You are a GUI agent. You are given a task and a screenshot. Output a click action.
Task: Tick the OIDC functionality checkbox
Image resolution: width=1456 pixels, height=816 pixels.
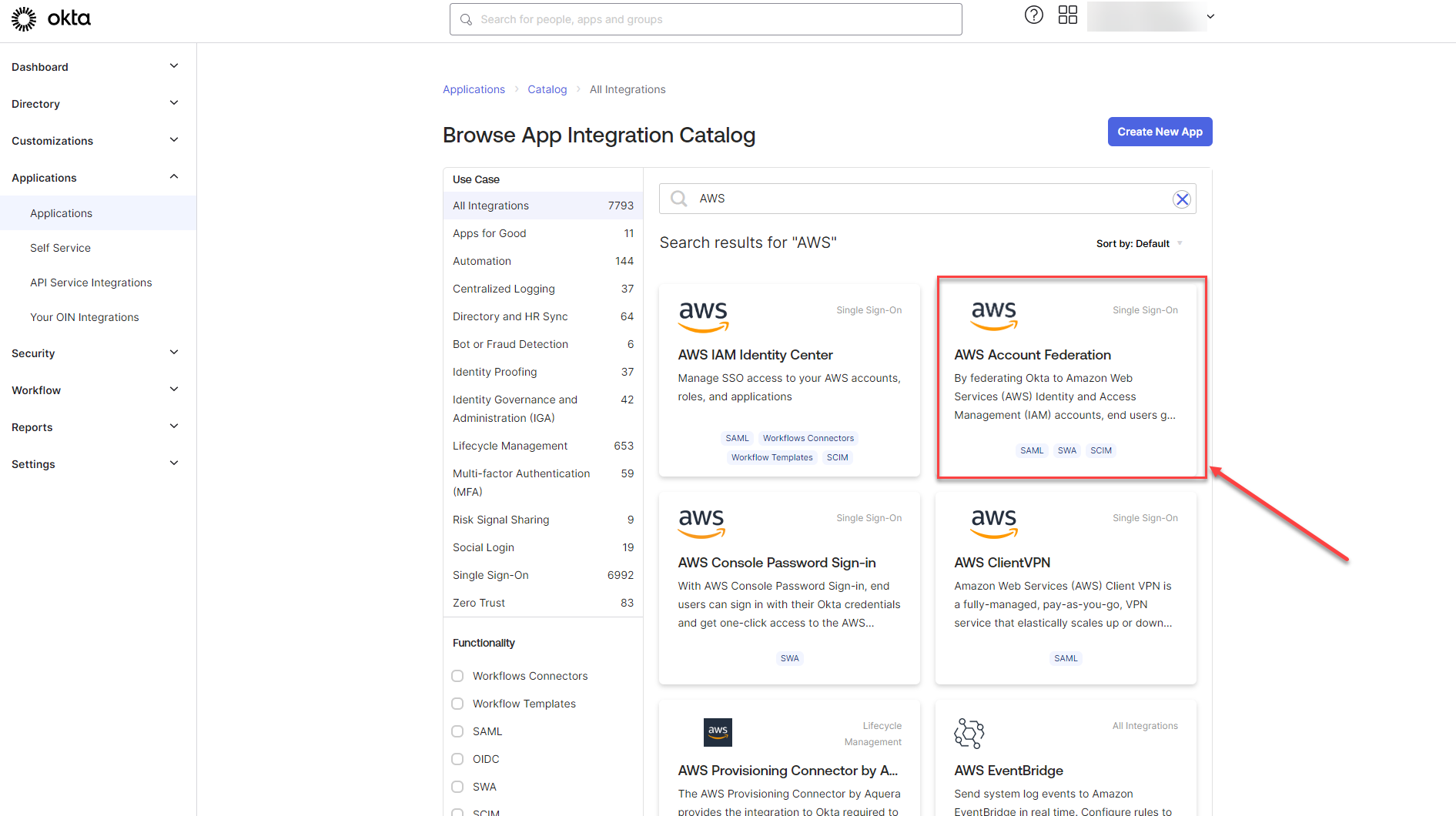click(457, 759)
